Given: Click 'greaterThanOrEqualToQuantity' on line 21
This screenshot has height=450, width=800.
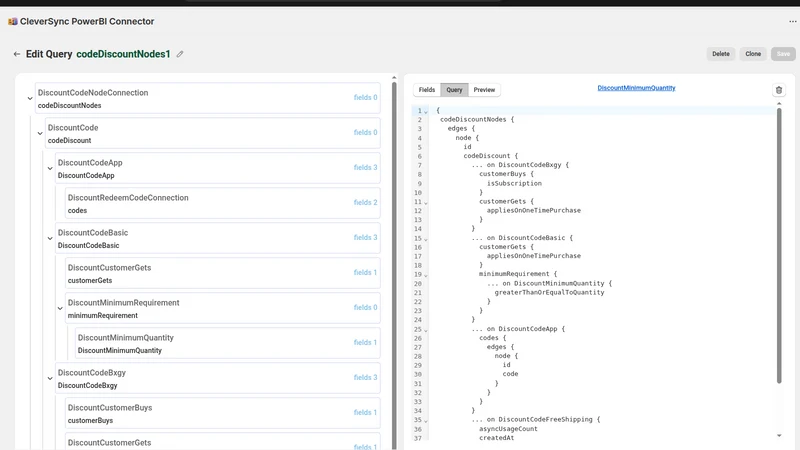Looking at the screenshot, I should pos(549,292).
